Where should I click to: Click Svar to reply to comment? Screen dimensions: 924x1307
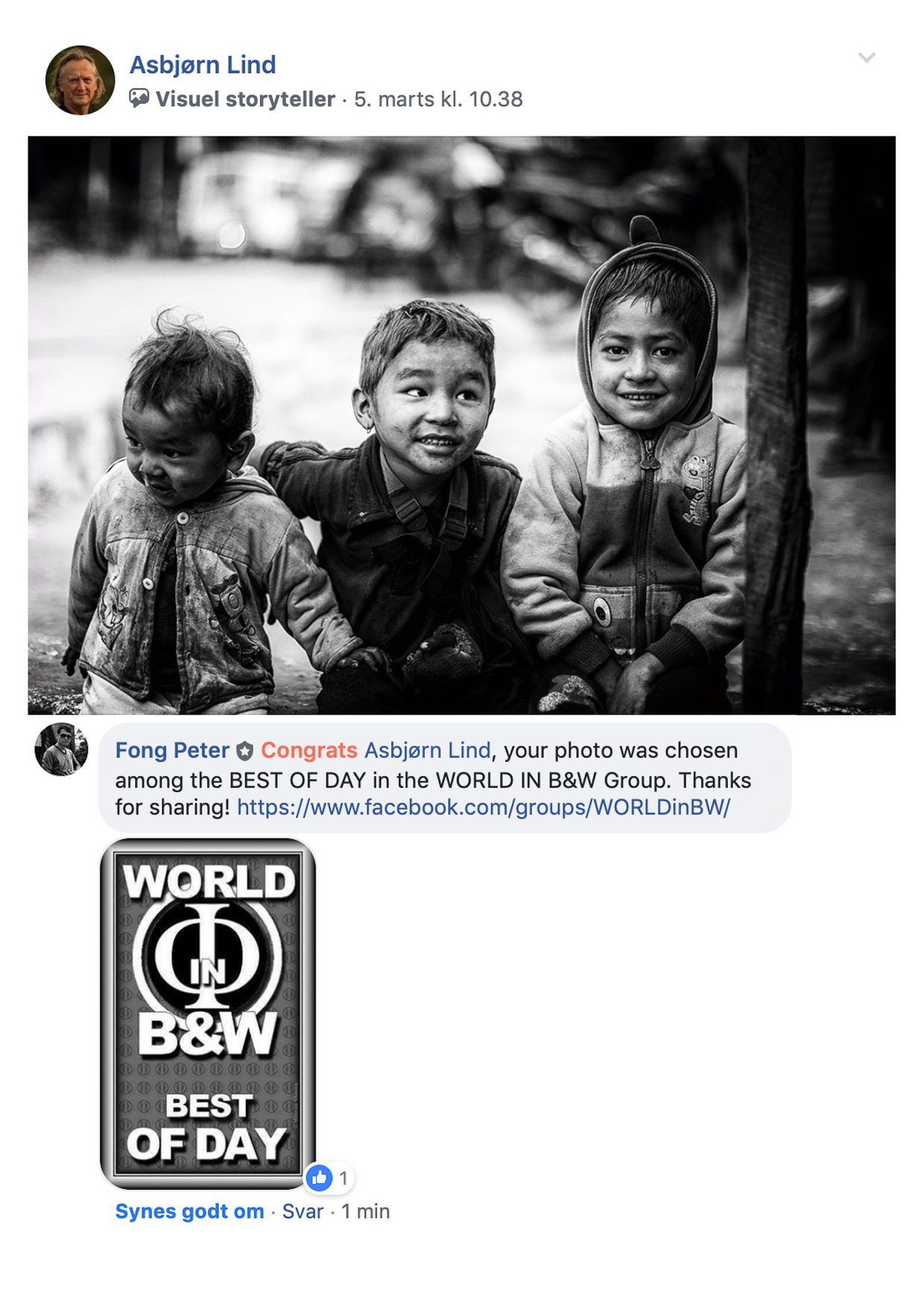pos(303,1211)
